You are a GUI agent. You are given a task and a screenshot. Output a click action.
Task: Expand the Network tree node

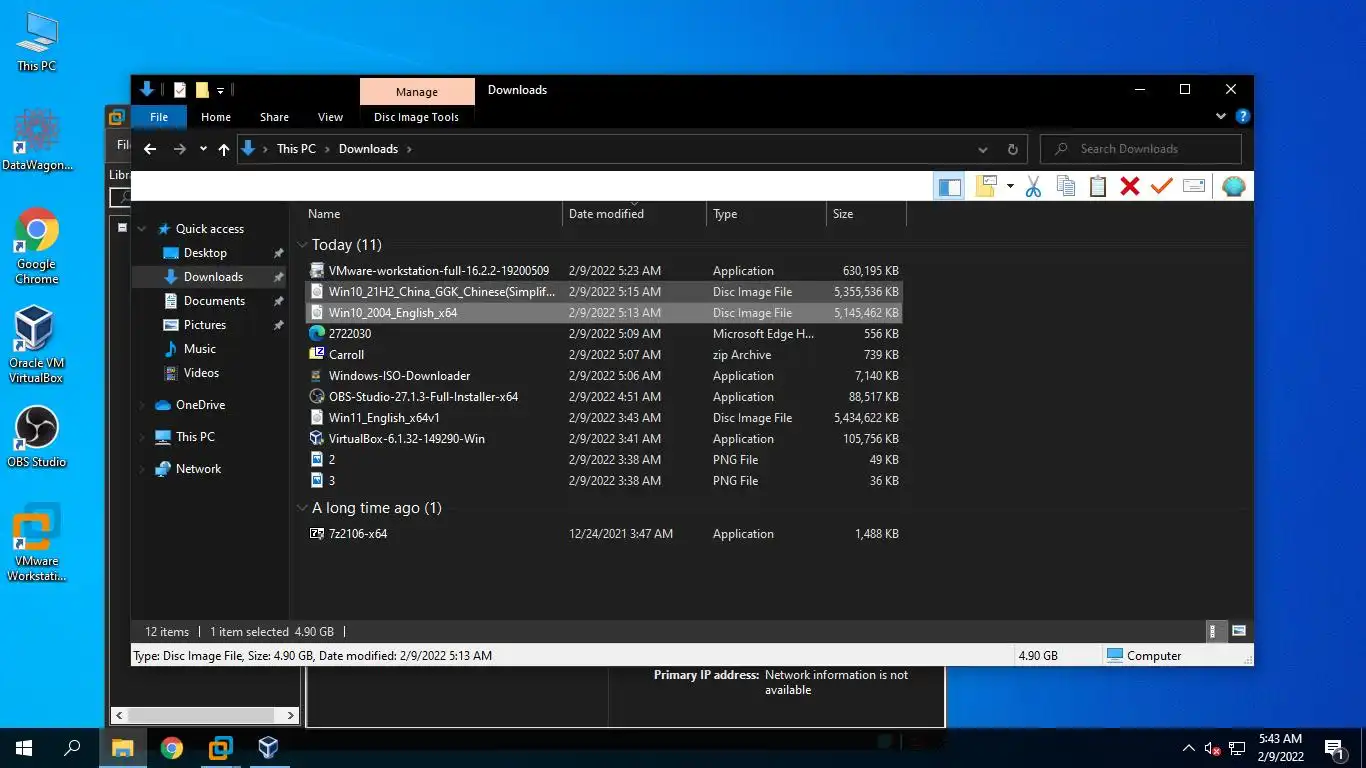(x=142, y=469)
